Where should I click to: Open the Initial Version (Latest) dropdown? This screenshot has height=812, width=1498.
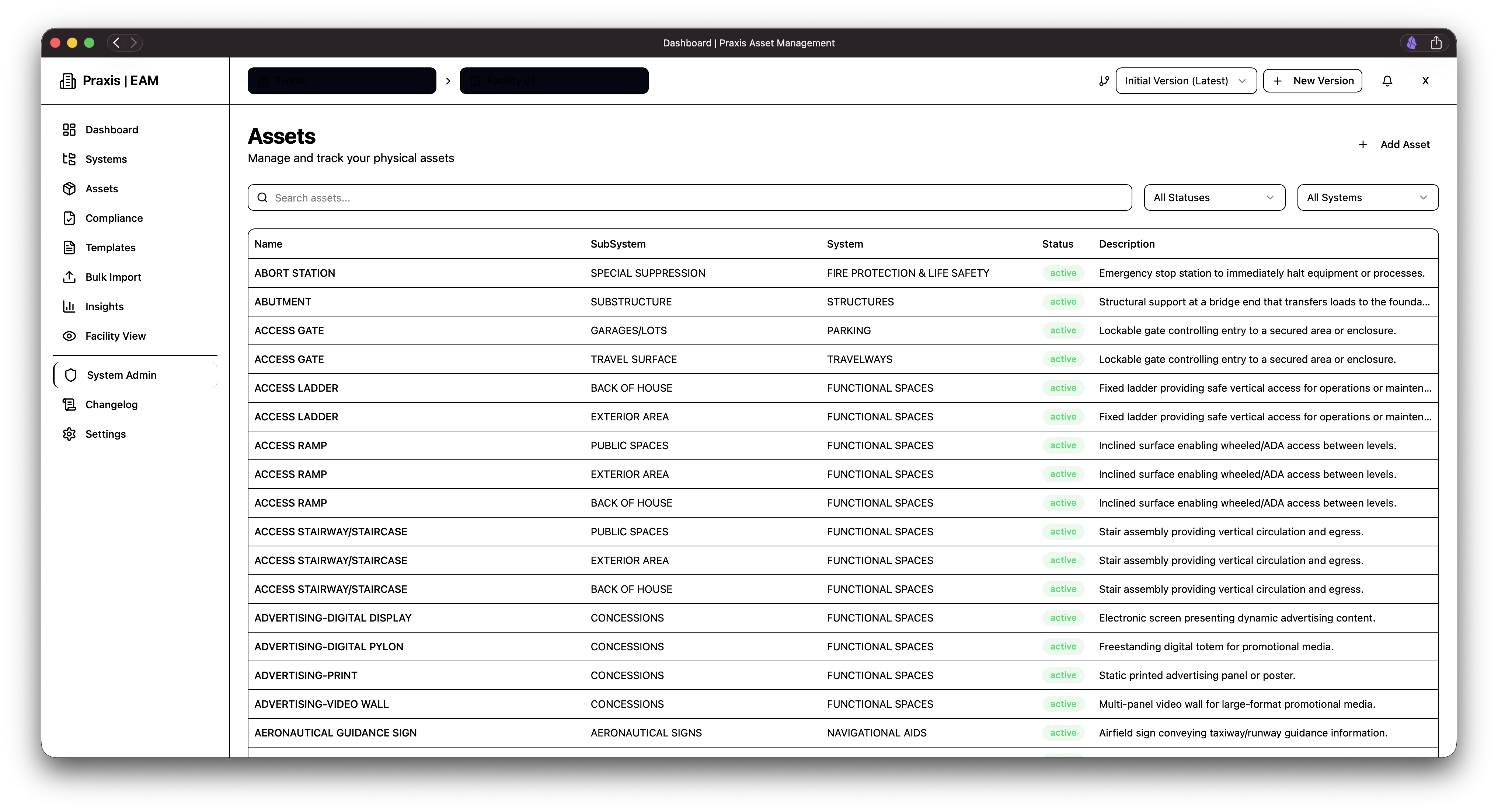click(1185, 81)
